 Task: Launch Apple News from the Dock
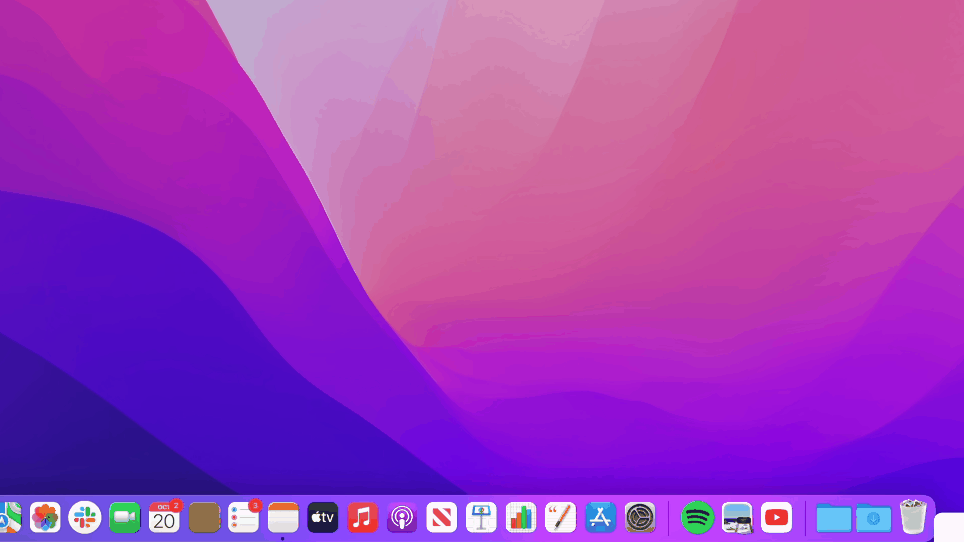coord(441,517)
